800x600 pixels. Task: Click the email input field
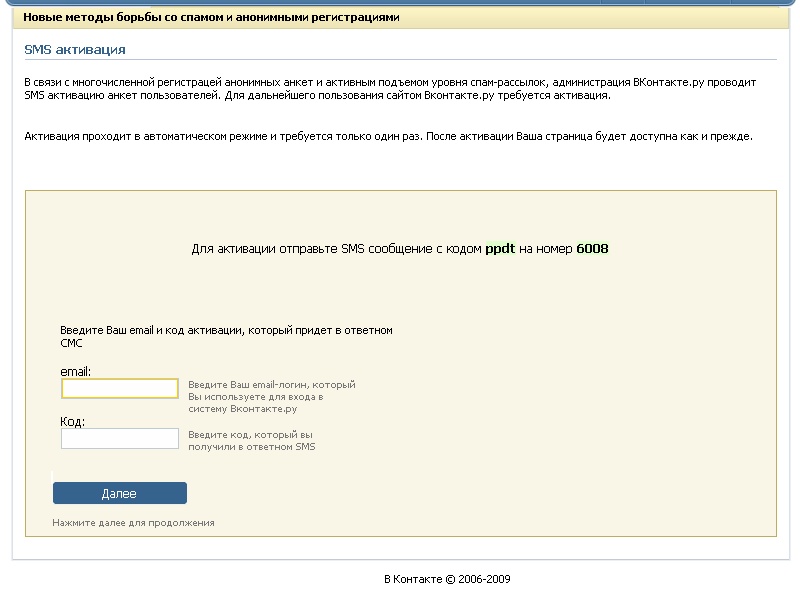120,388
